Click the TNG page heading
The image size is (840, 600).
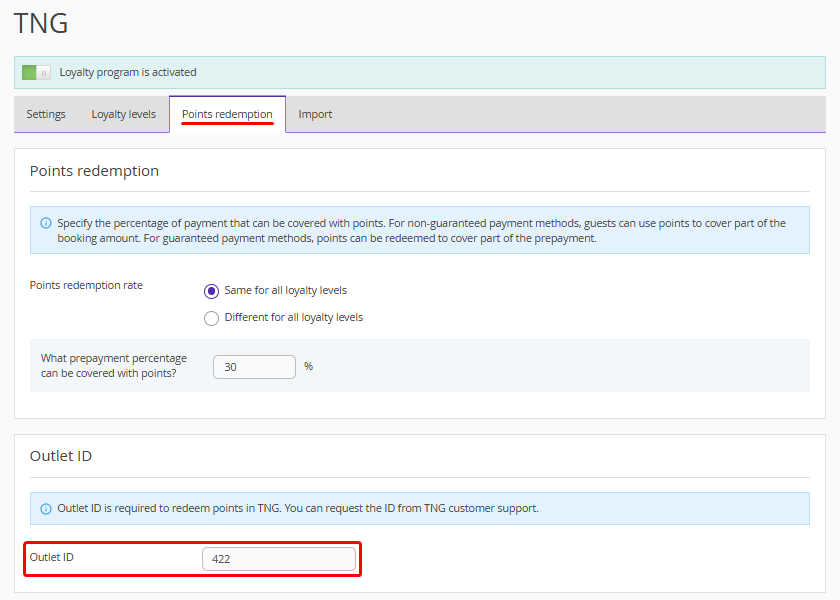(41, 24)
